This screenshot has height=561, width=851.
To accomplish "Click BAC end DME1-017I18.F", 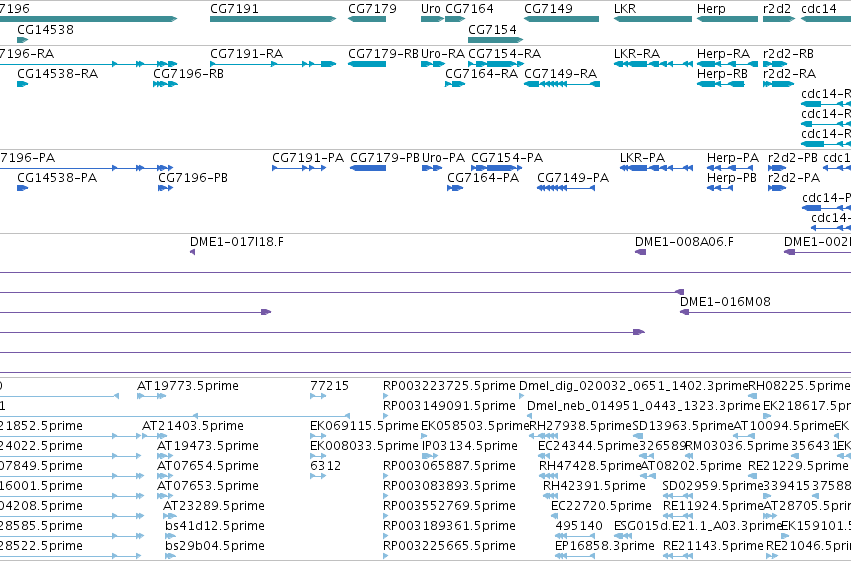I will coord(193,252).
